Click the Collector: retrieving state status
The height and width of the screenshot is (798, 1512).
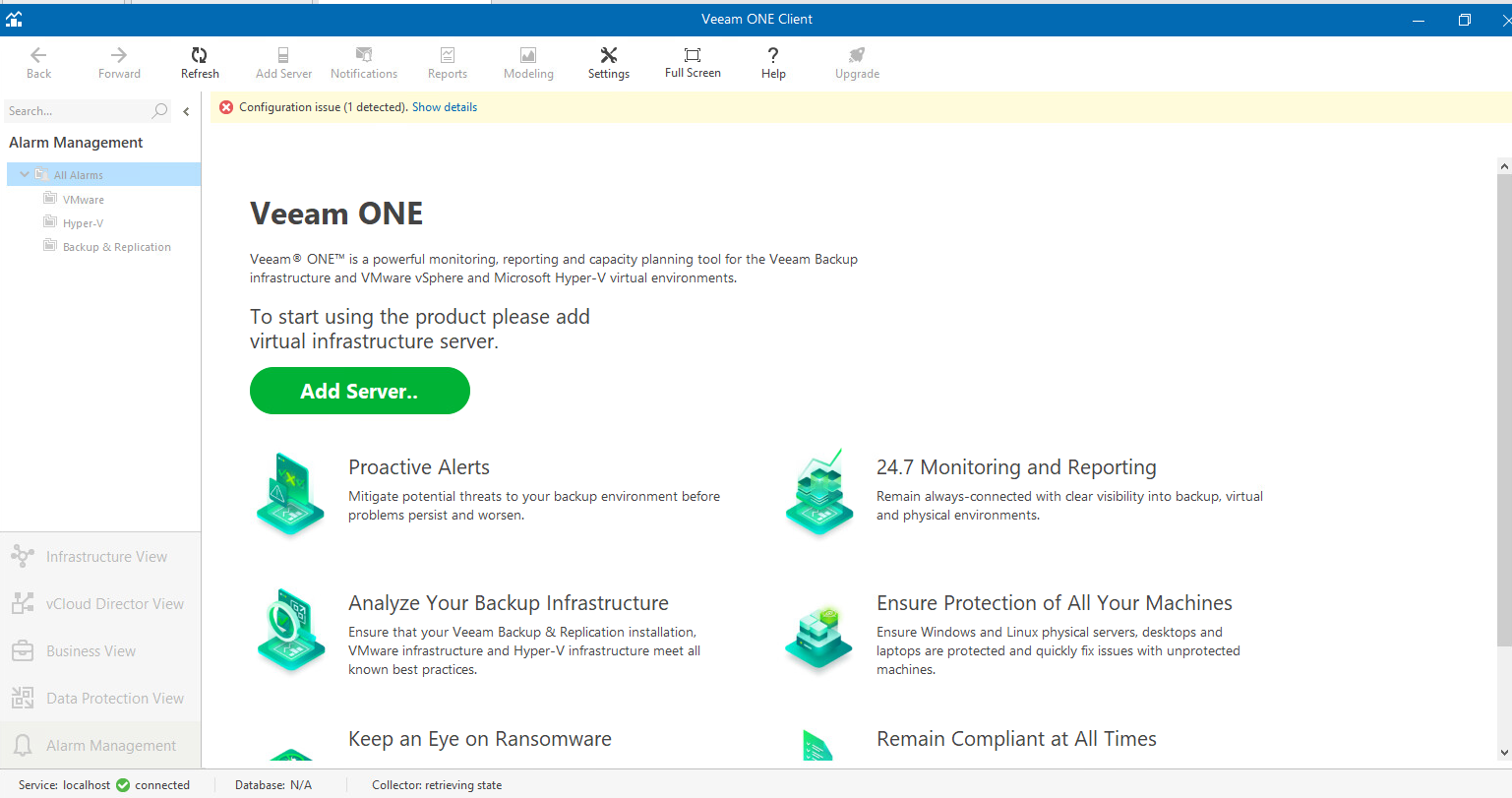click(x=437, y=785)
